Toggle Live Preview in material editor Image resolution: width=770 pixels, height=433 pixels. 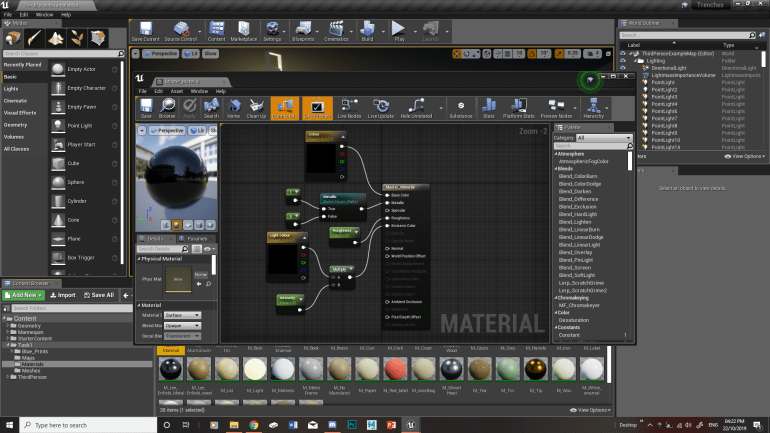(317, 108)
